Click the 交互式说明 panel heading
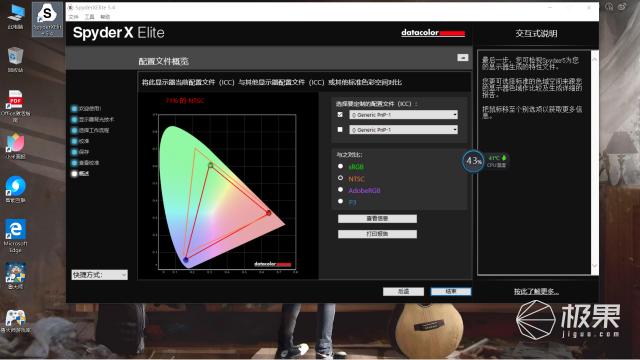 (x=536, y=33)
